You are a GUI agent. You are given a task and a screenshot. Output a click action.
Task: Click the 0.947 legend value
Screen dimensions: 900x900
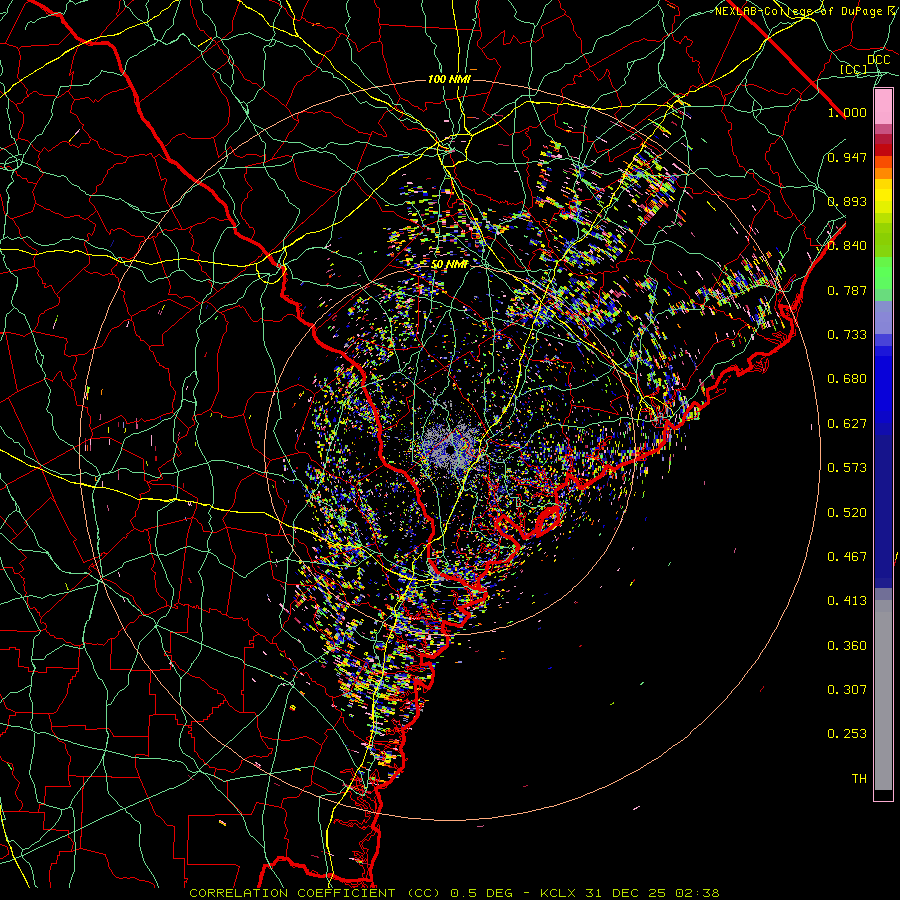847,157
